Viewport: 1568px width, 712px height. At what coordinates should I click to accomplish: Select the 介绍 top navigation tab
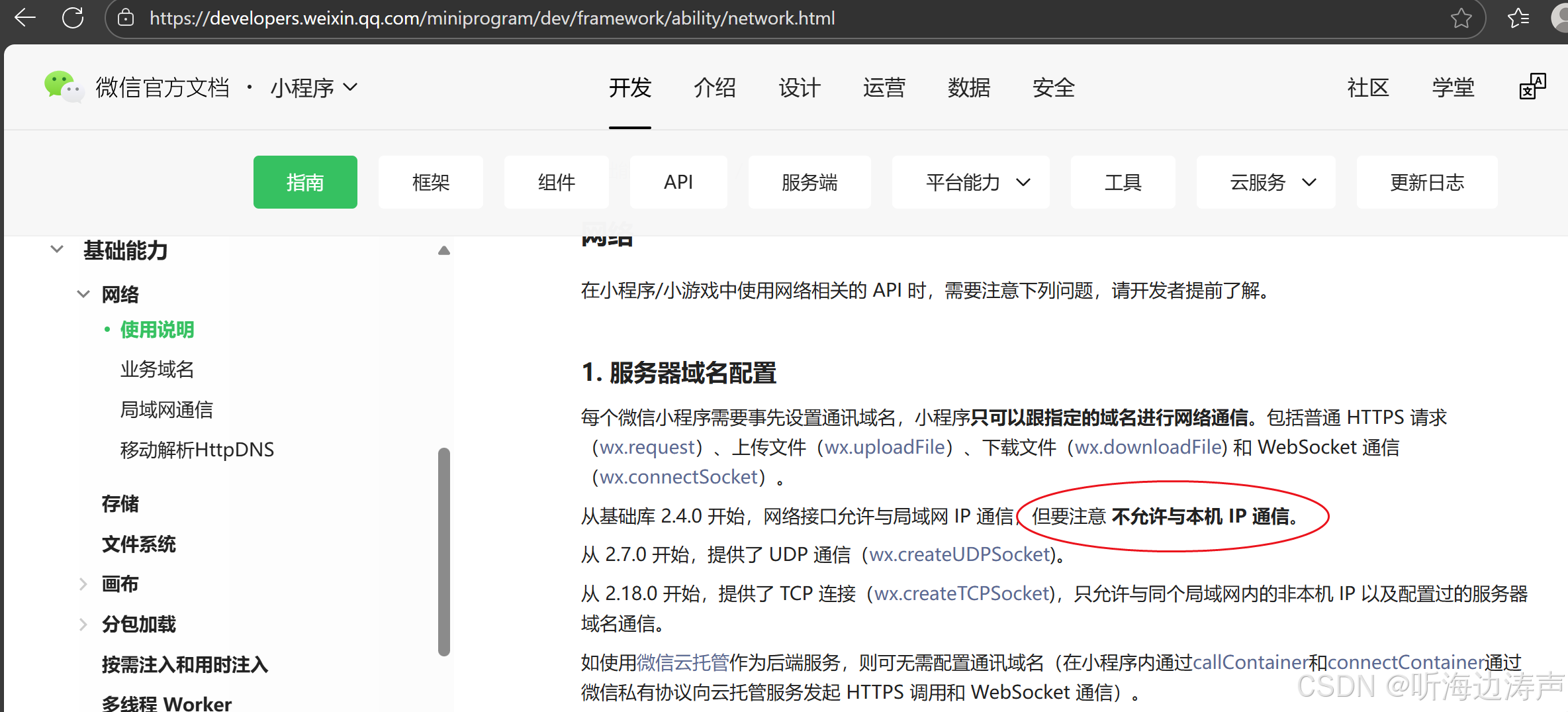715,87
